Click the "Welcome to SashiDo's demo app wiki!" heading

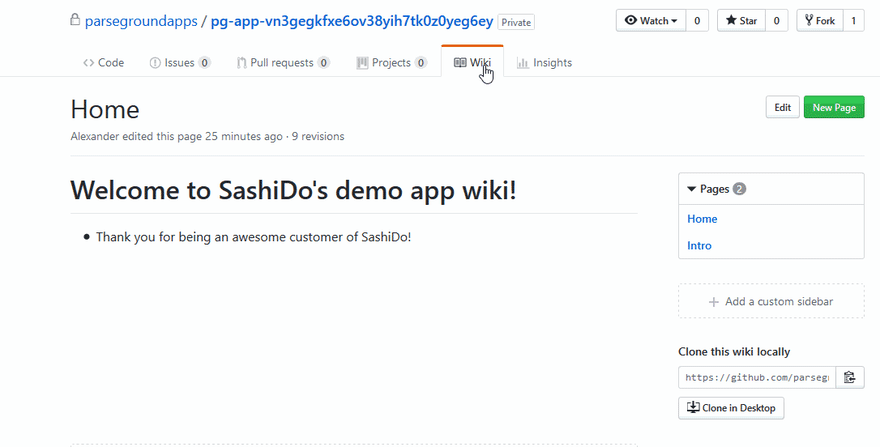293,190
